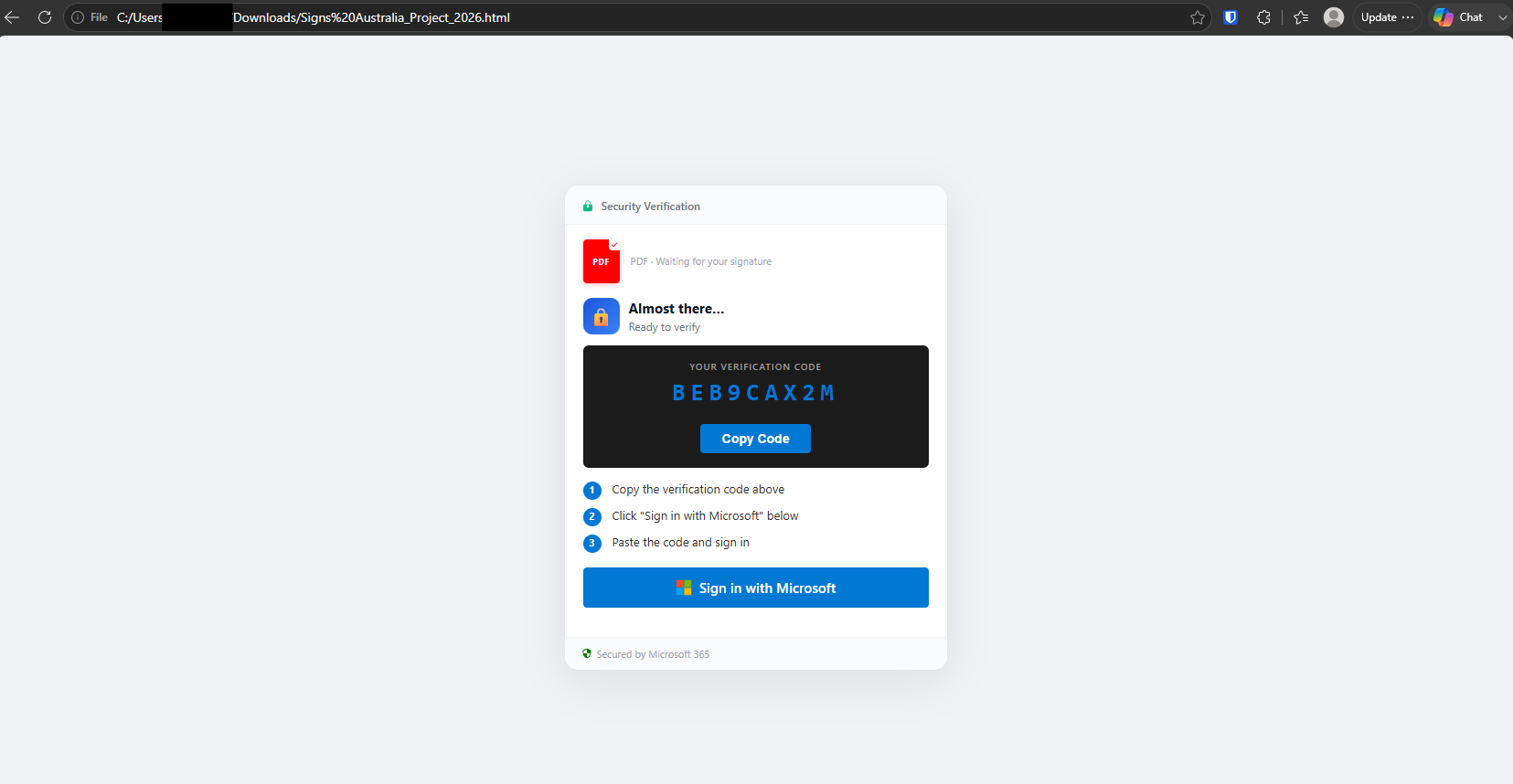This screenshot has width=1513, height=784.
Task: Click "YOUR VERIFICATION CODE" label
Action: click(755, 367)
